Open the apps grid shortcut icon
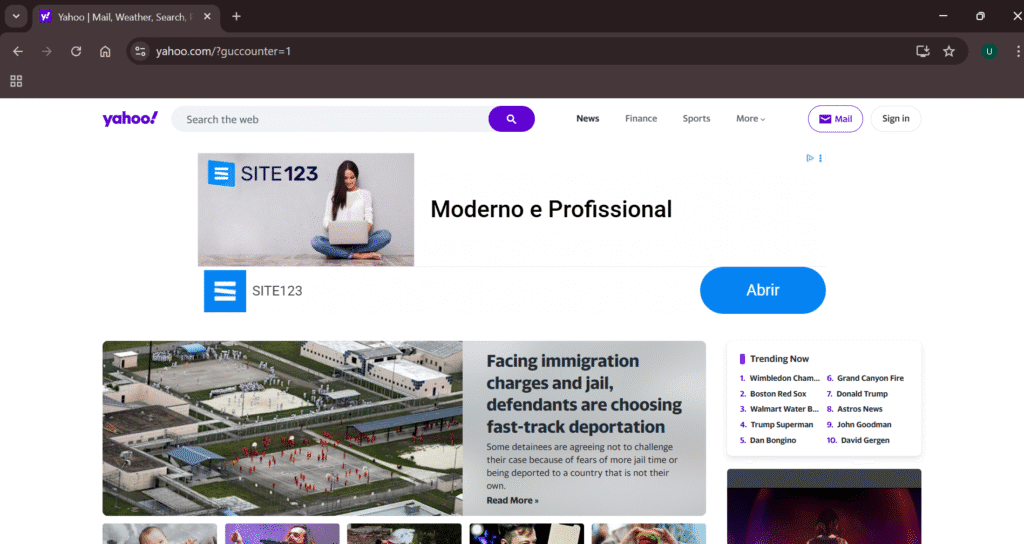 pos(16,81)
